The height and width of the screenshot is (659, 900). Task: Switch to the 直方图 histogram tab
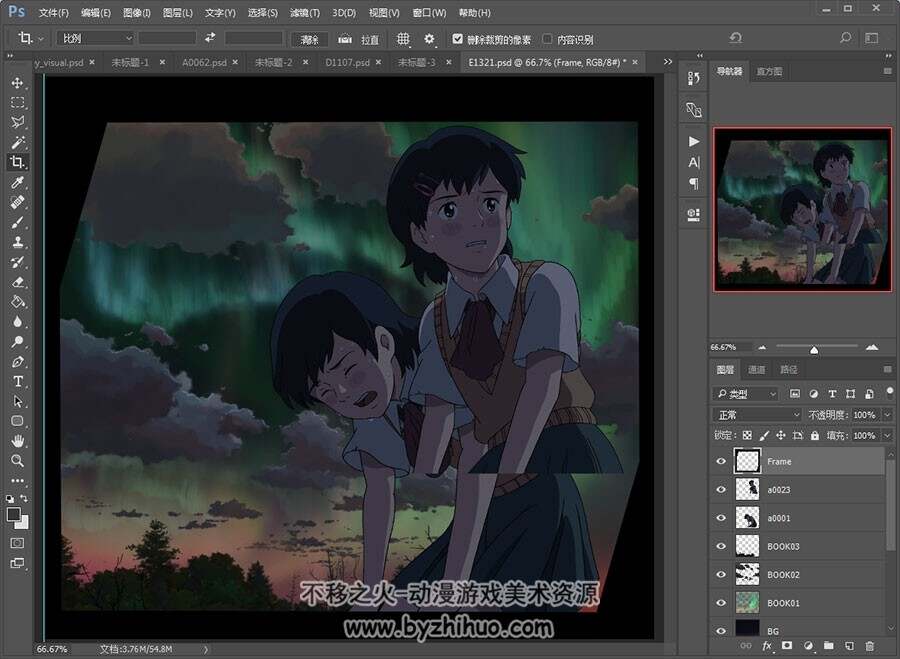pos(769,71)
